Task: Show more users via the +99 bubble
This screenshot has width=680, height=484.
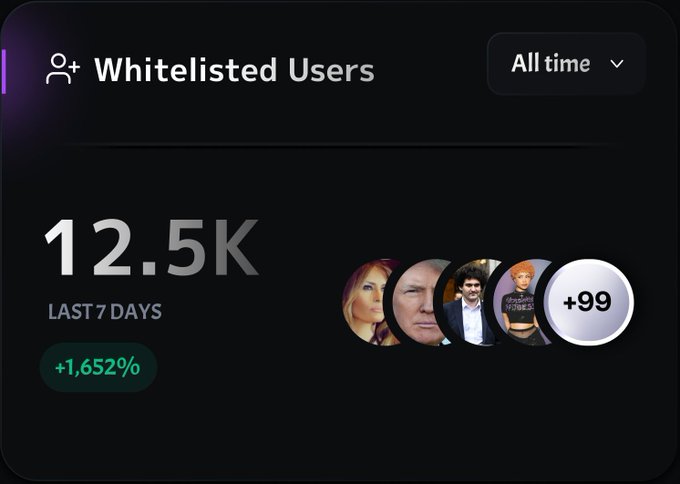Action: (x=589, y=302)
